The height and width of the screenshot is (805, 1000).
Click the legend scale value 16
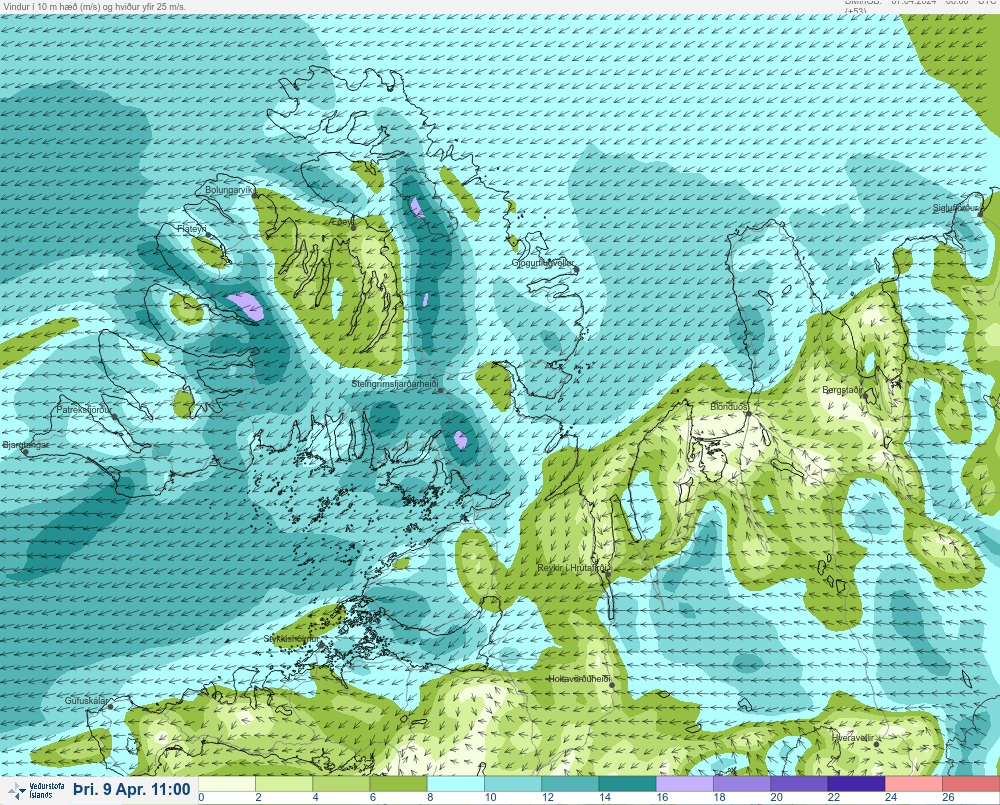point(663,797)
